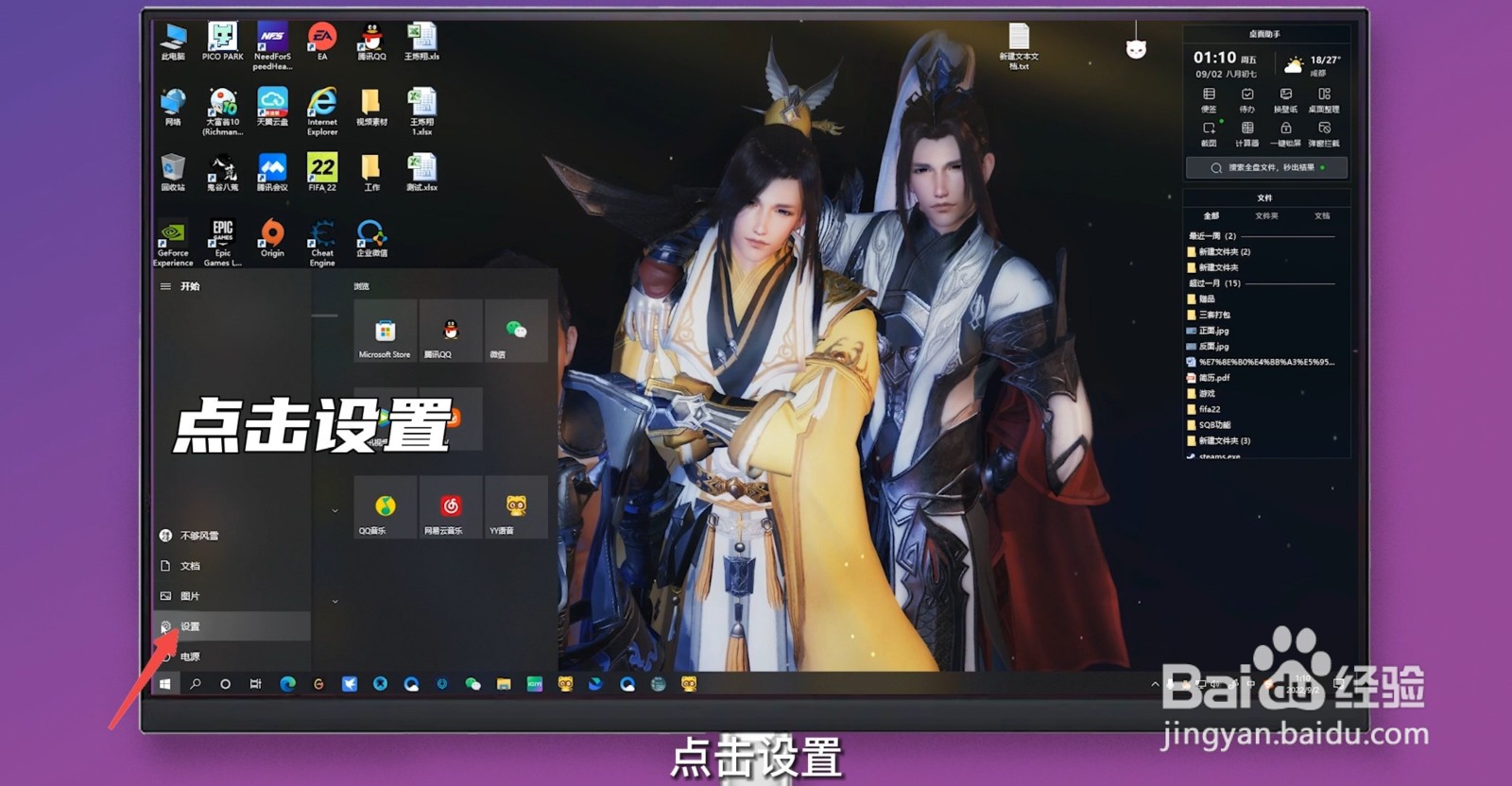Open 此电脑 desktop icon
The image size is (1512, 786).
pyautogui.click(x=173, y=43)
